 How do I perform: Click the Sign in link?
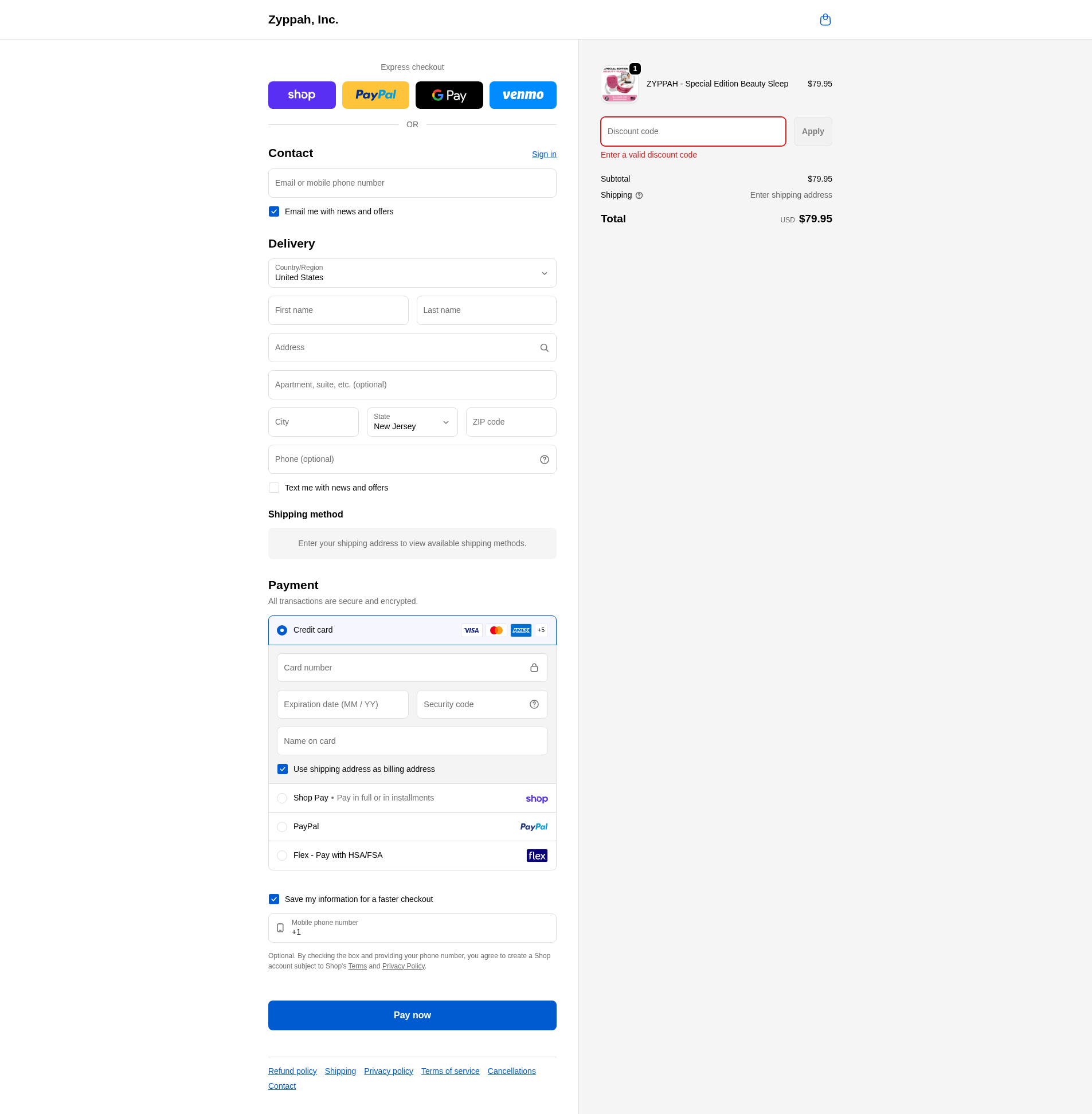coord(543,154)
